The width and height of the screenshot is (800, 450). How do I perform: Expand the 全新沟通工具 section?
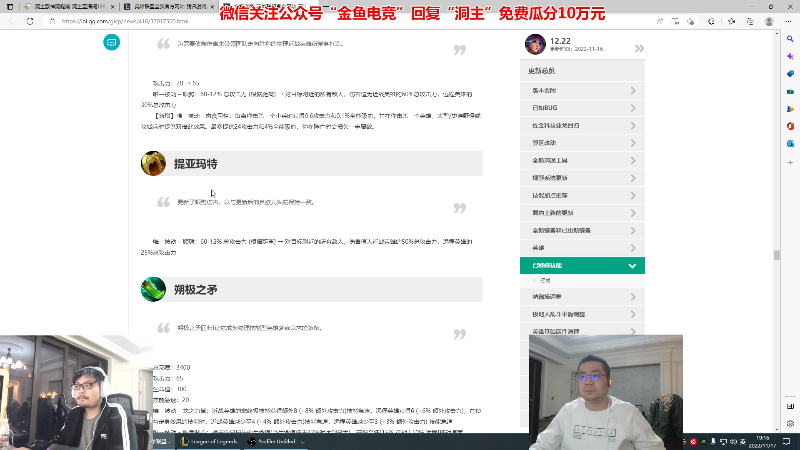pos(582,160)
